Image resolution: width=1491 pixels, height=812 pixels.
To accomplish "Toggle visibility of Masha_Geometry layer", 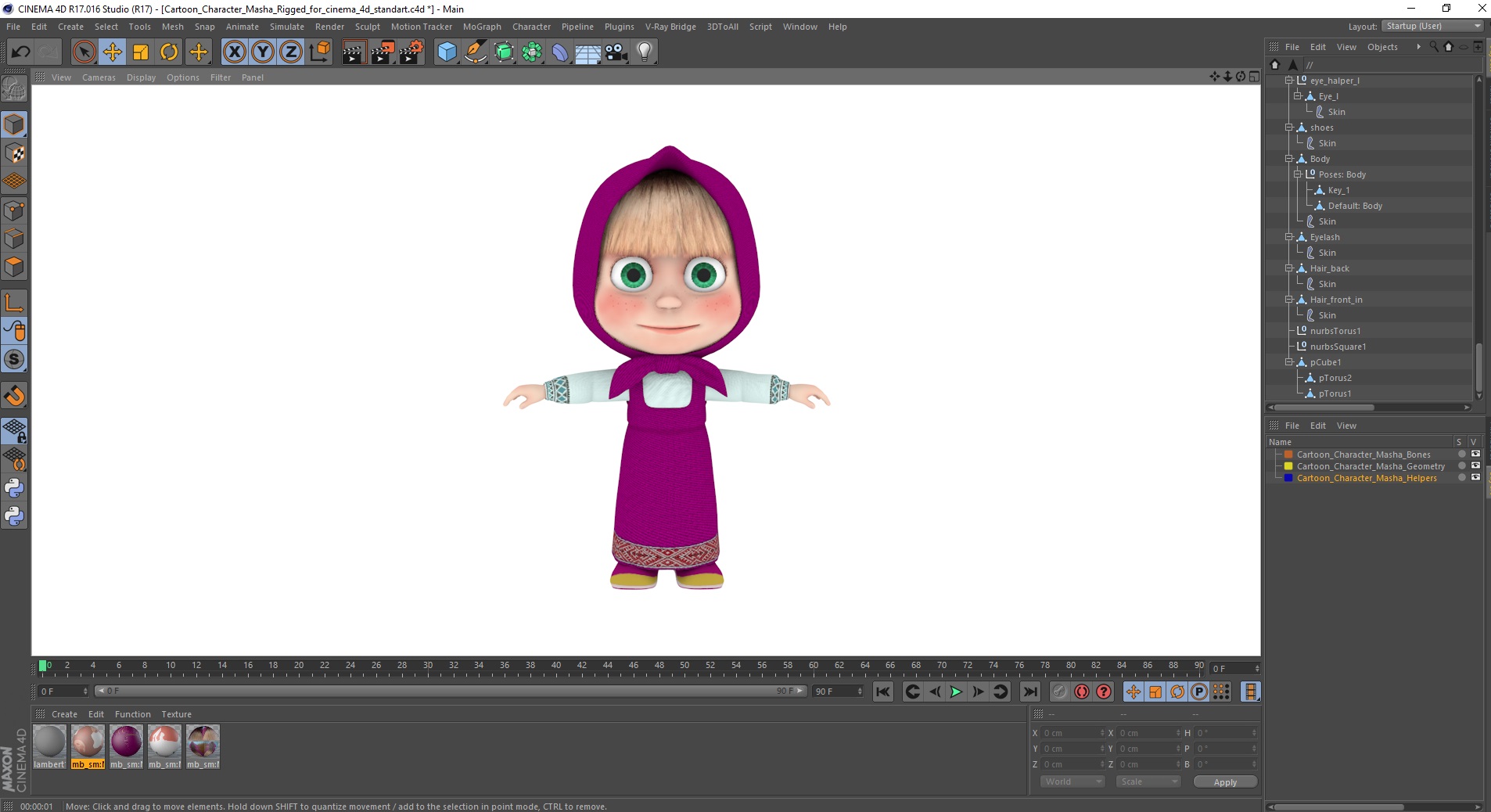I will pyautogui.click(x=1475, y=466).
